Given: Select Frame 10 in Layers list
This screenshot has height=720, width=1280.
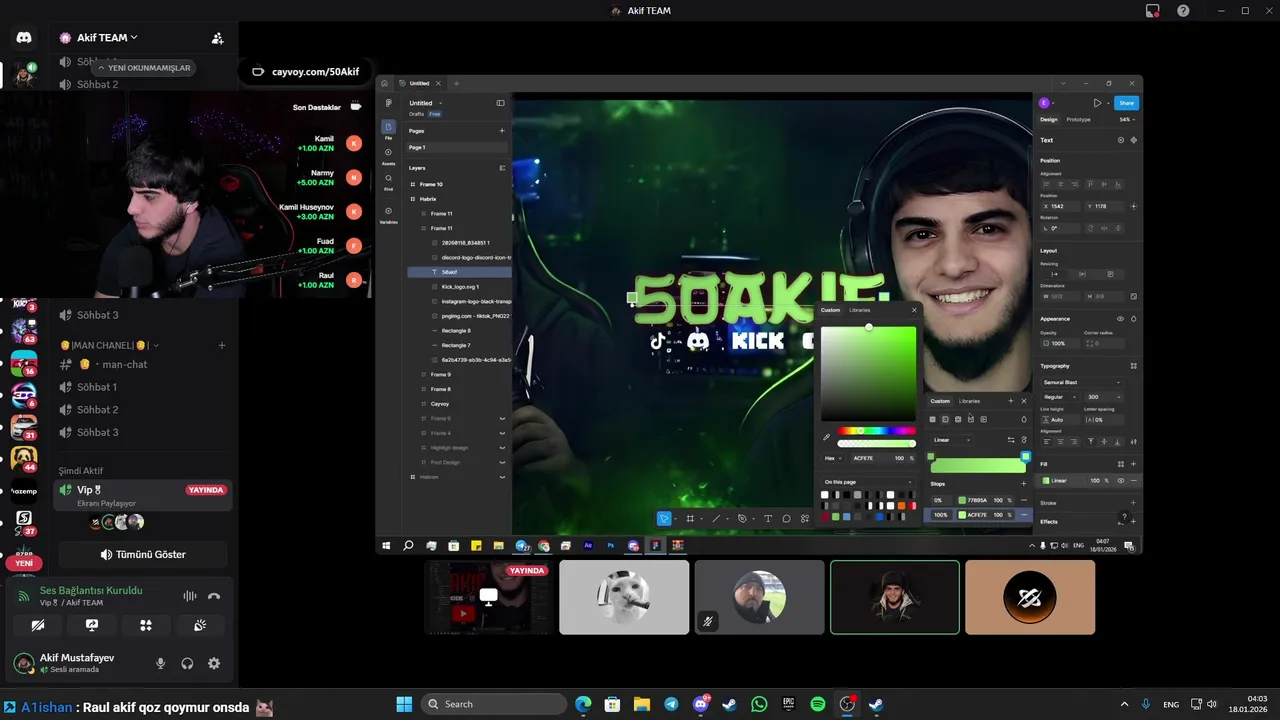Looking at the screenshot, I should coord(431,184).
